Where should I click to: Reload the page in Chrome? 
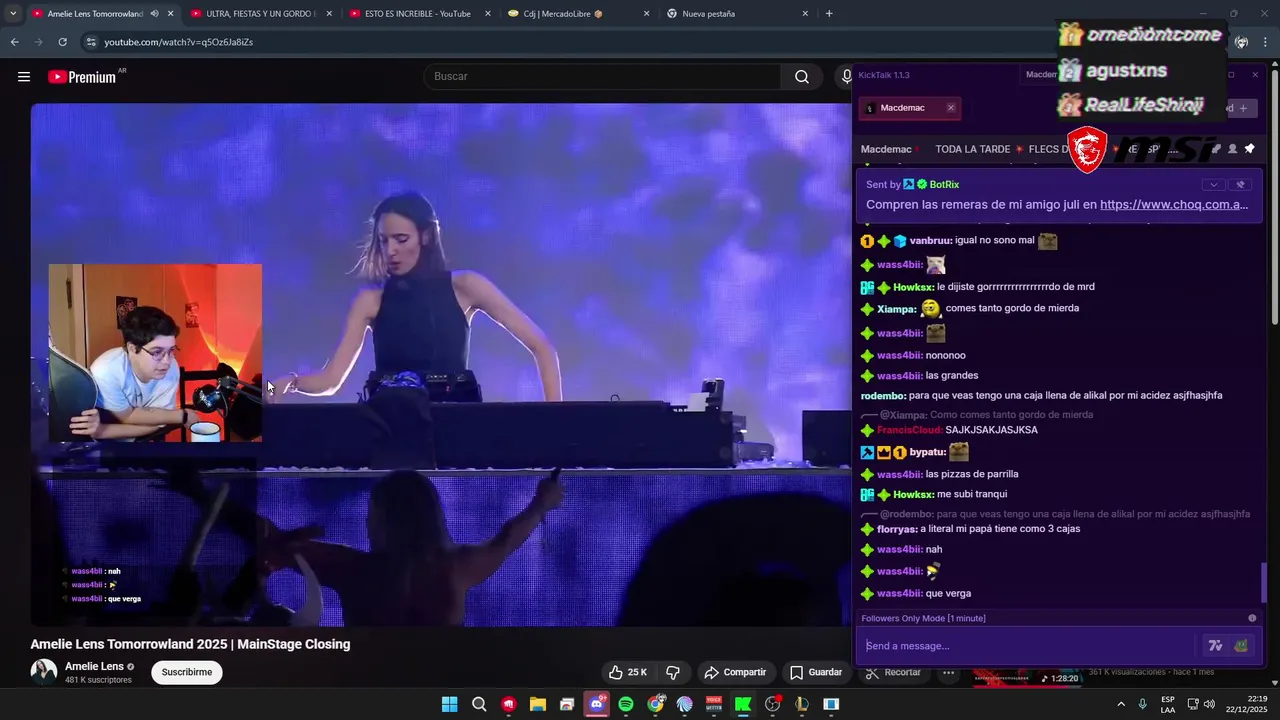pyautogui.click(x=62, y=42)
